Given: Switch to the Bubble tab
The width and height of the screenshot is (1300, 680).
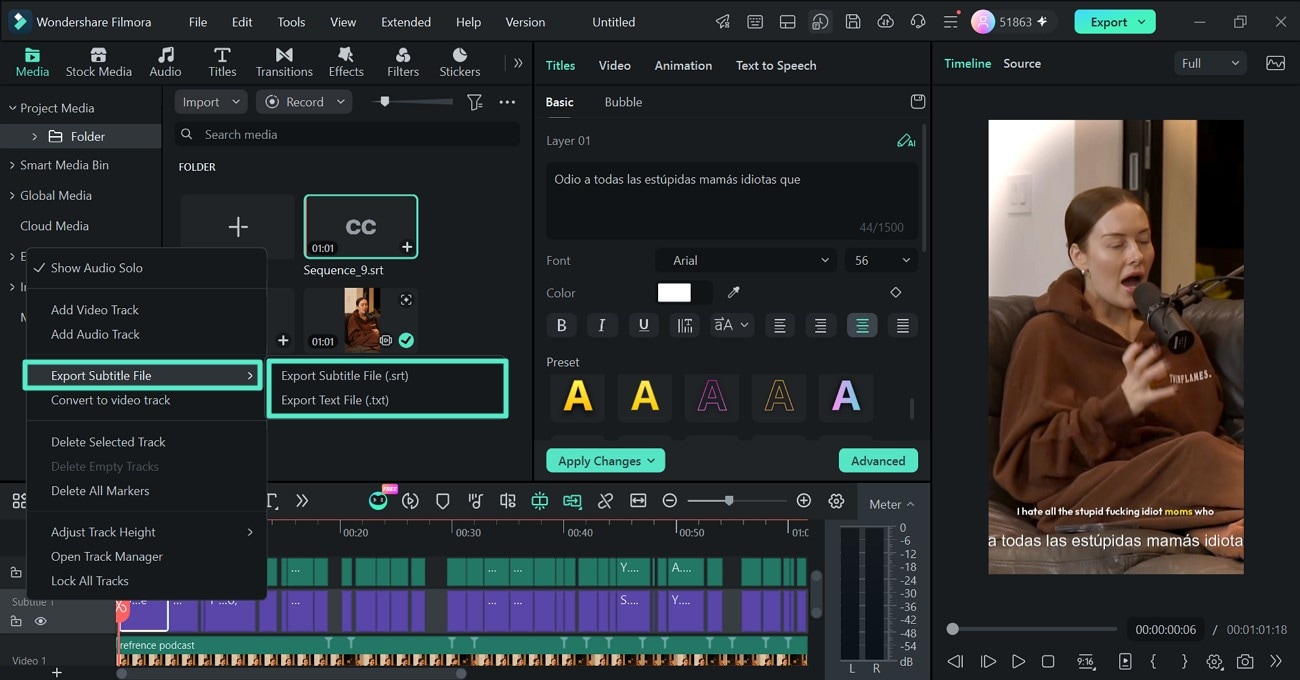Looking at the screenshot, I should point(623,102).
